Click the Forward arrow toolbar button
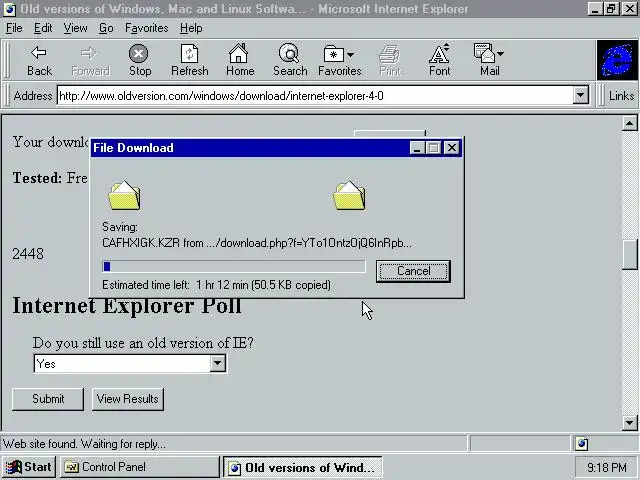Viewport: 640px width, 480px height. (x=90, y=60)
